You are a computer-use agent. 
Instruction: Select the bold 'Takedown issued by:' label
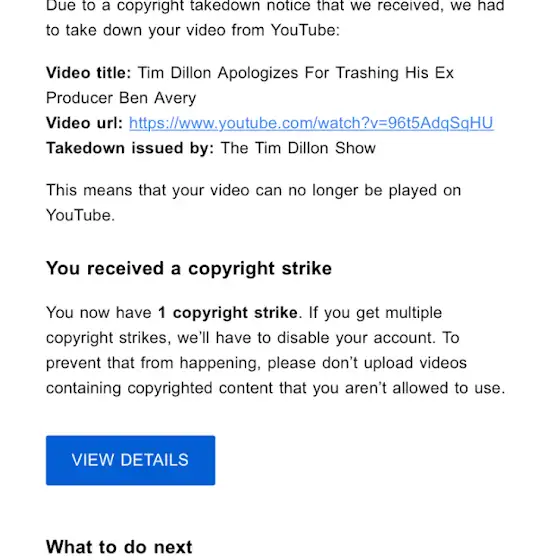(x=130, y=148)
